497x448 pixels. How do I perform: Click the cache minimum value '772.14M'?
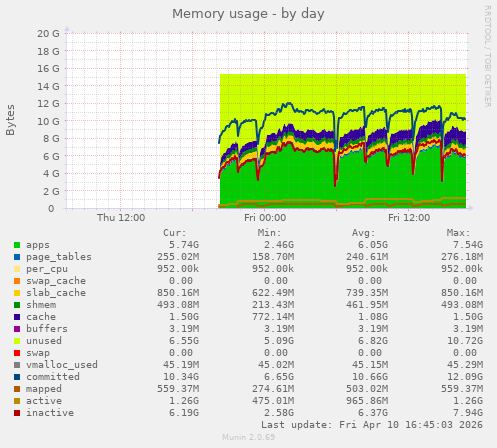pyautogui.click(x=273, y=317)
